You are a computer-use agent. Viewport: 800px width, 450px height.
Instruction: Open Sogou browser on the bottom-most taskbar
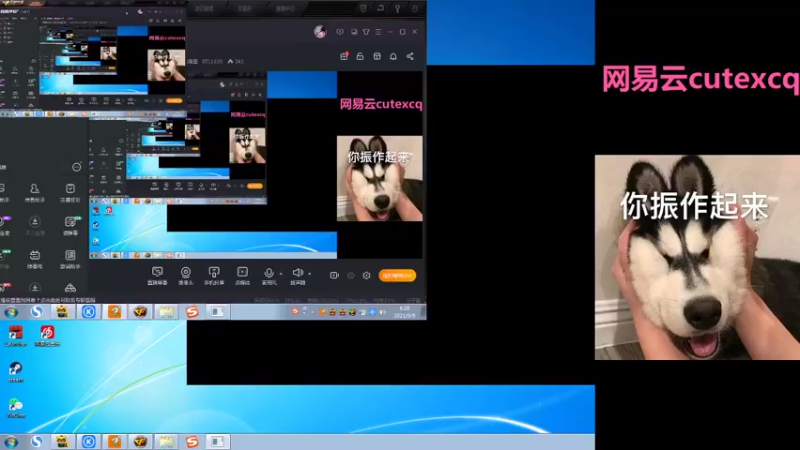click(x=37, y=442)
